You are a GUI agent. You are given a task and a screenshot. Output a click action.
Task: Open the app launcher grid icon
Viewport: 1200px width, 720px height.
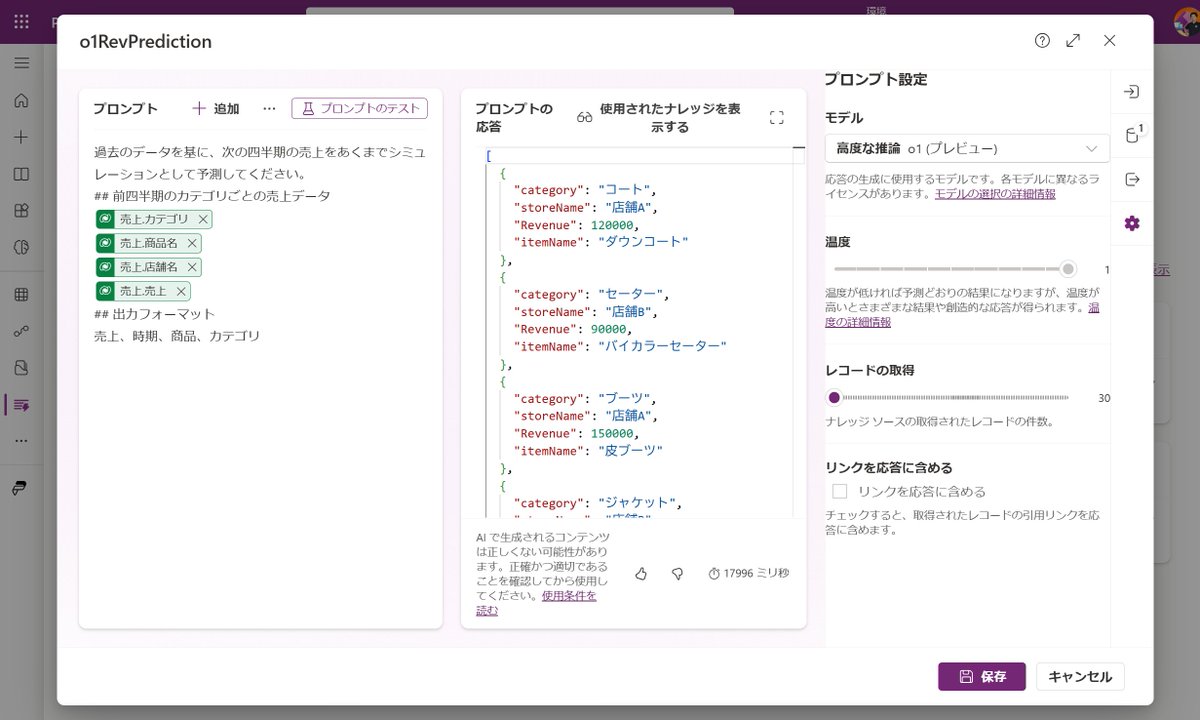pos(19,22)
